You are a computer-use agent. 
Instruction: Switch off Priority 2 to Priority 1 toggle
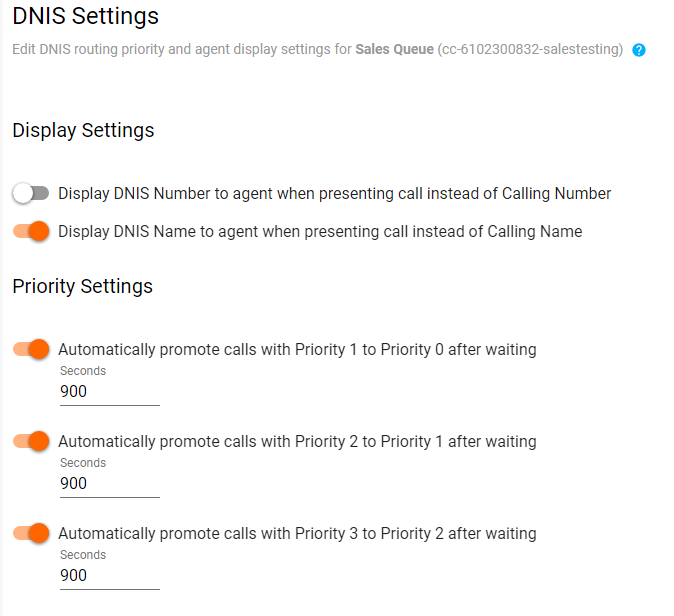pos(31,441)
